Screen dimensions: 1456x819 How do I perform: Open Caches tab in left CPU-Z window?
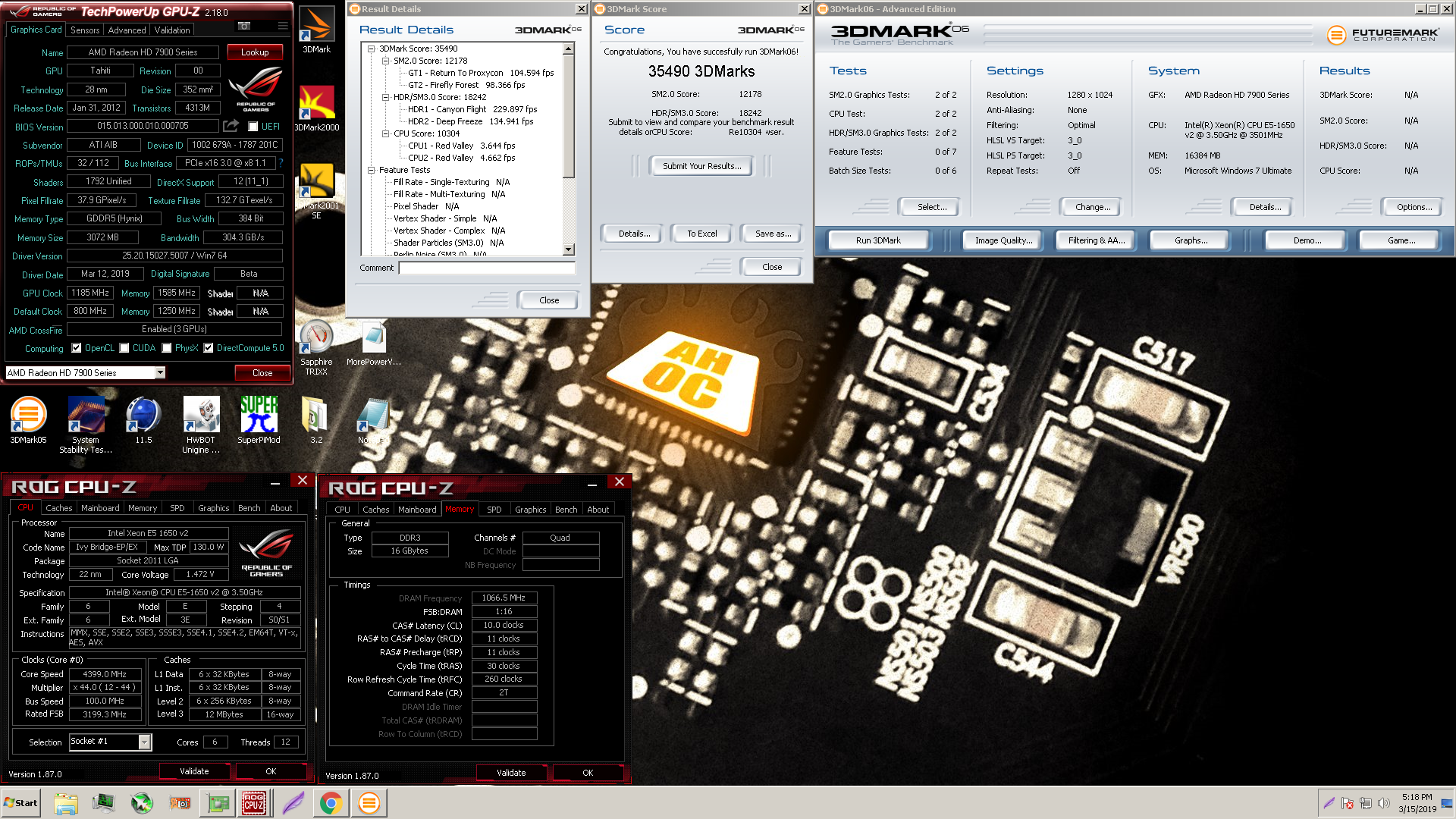pos(58,508)
